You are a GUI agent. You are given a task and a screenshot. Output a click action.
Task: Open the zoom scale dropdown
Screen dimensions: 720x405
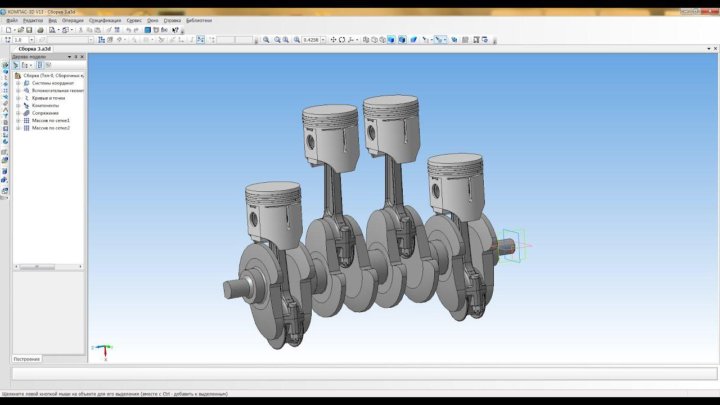point(322,40)
